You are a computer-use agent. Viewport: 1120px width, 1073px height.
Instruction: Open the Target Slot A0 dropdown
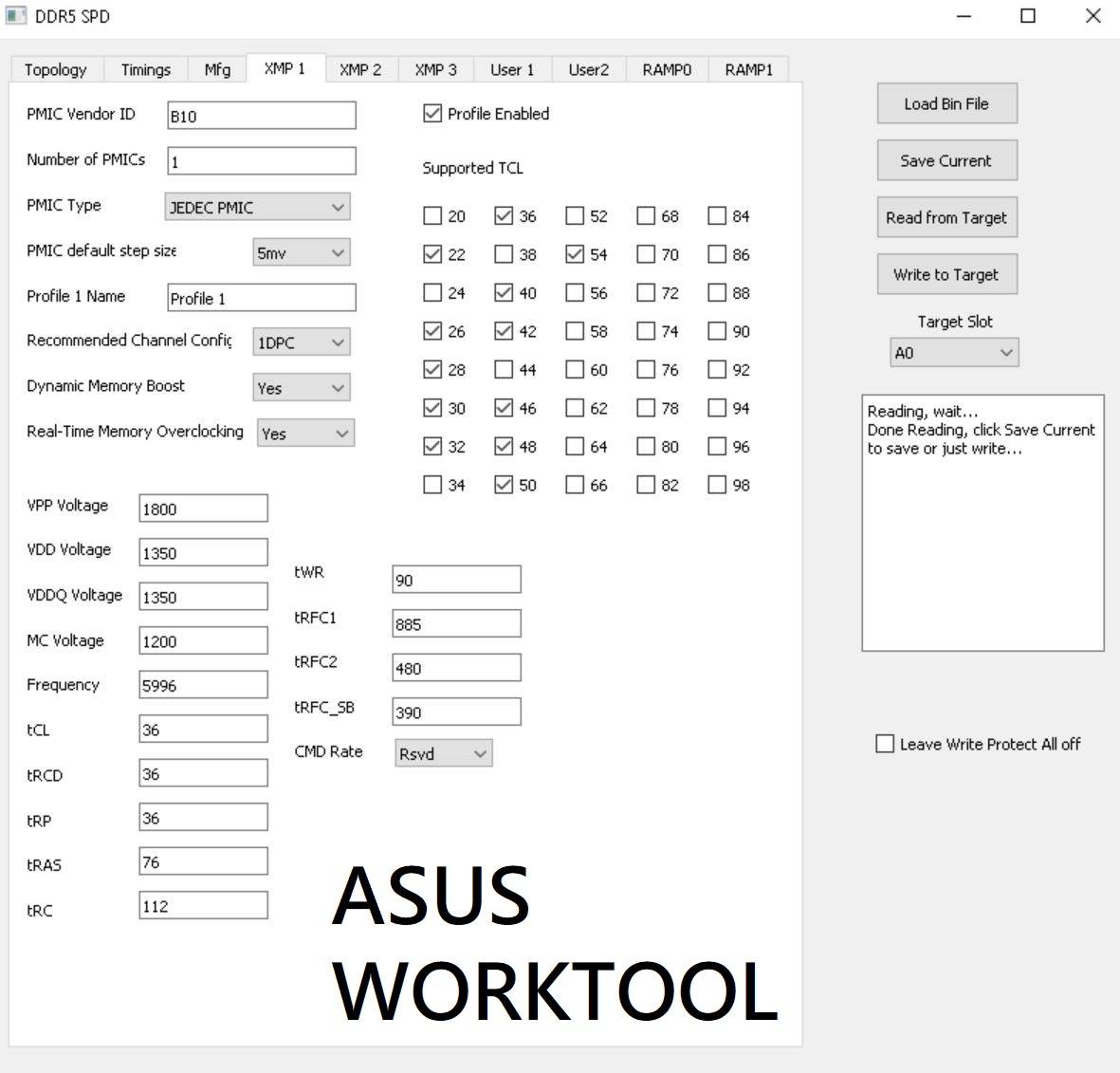(x=954, y=353)
